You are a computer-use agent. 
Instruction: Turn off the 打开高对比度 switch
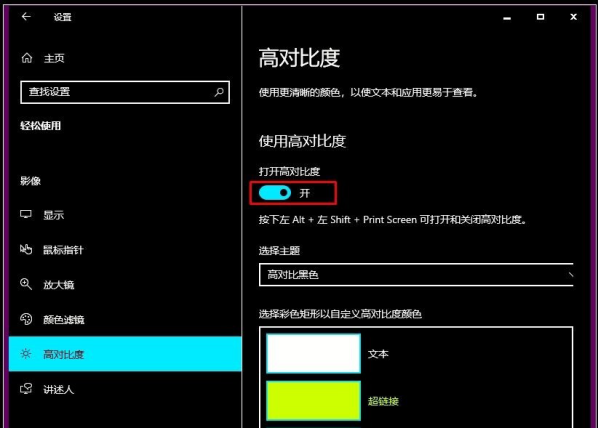[x=275, y=193]
